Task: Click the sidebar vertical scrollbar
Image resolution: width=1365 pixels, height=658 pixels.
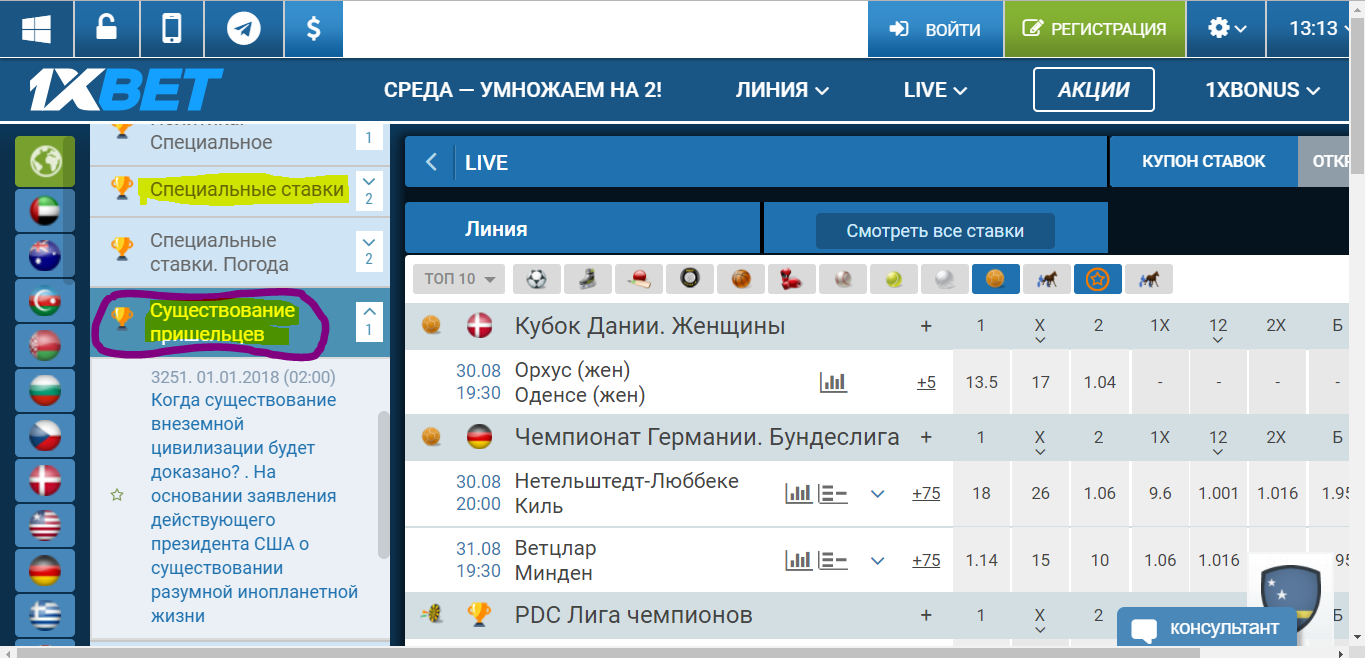Action: click(383, 484)
